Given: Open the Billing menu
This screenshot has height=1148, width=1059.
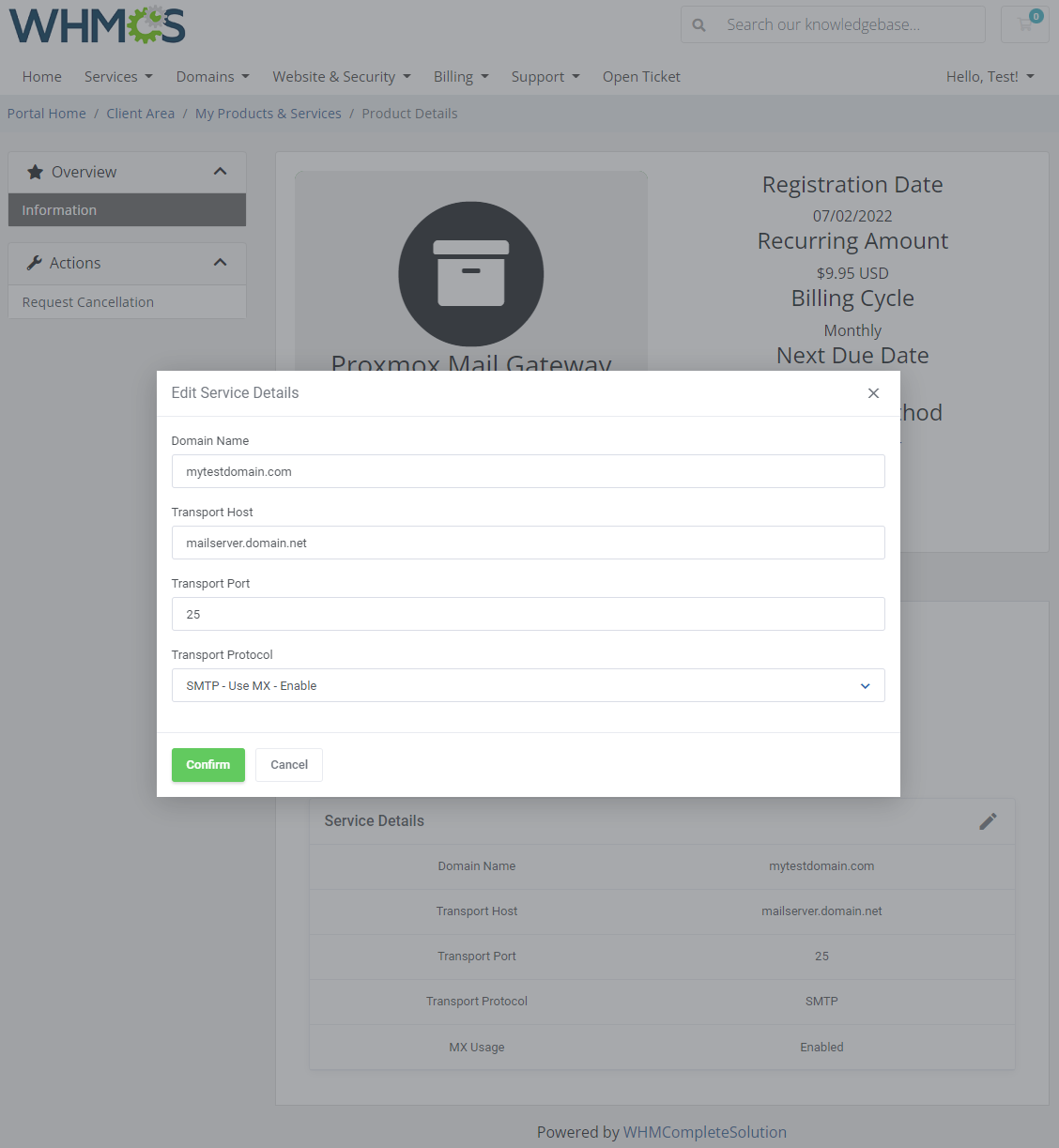Looking at the screenshot, I should pyautogui.click(x=461, y=77).
